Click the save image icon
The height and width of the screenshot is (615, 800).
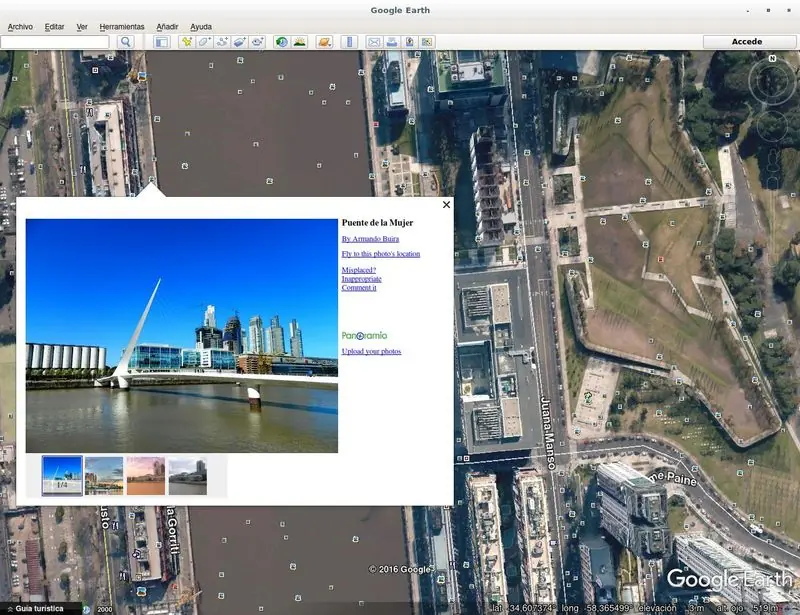(409, 42)
